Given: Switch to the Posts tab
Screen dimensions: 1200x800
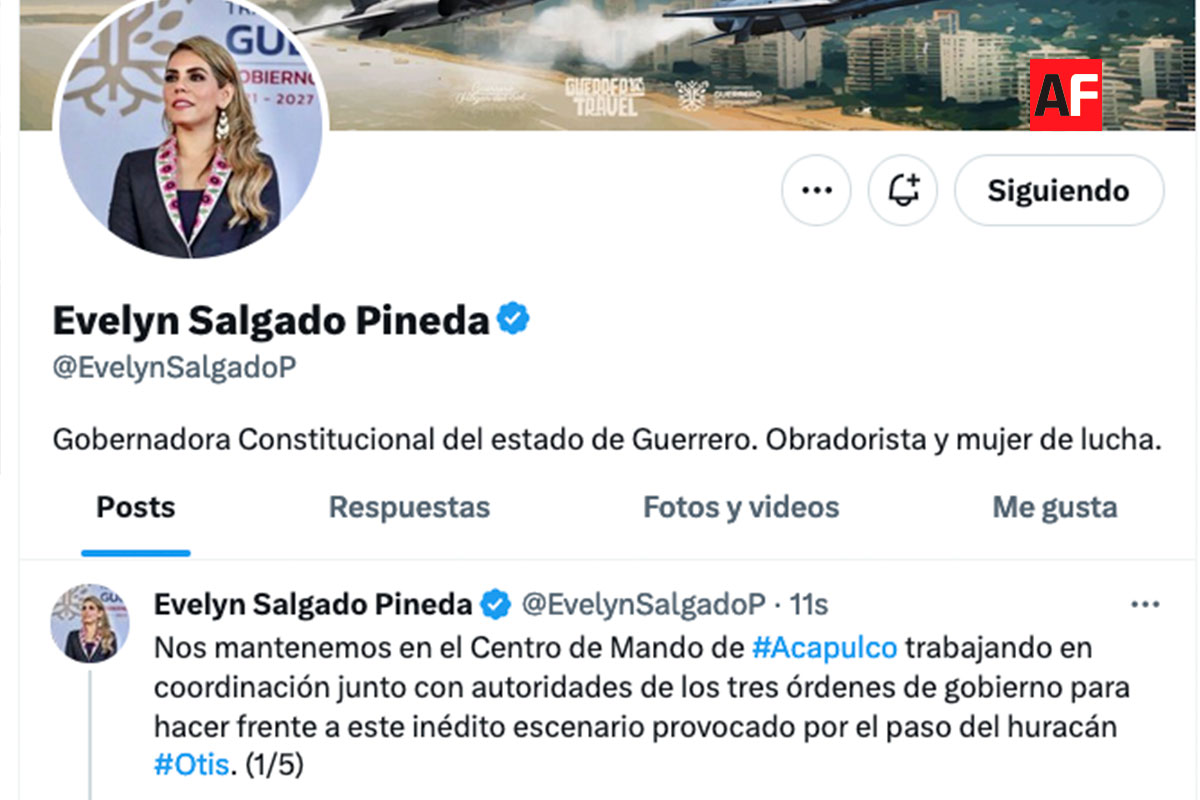Looking at the screenshot, I should (x=136, y=508).
